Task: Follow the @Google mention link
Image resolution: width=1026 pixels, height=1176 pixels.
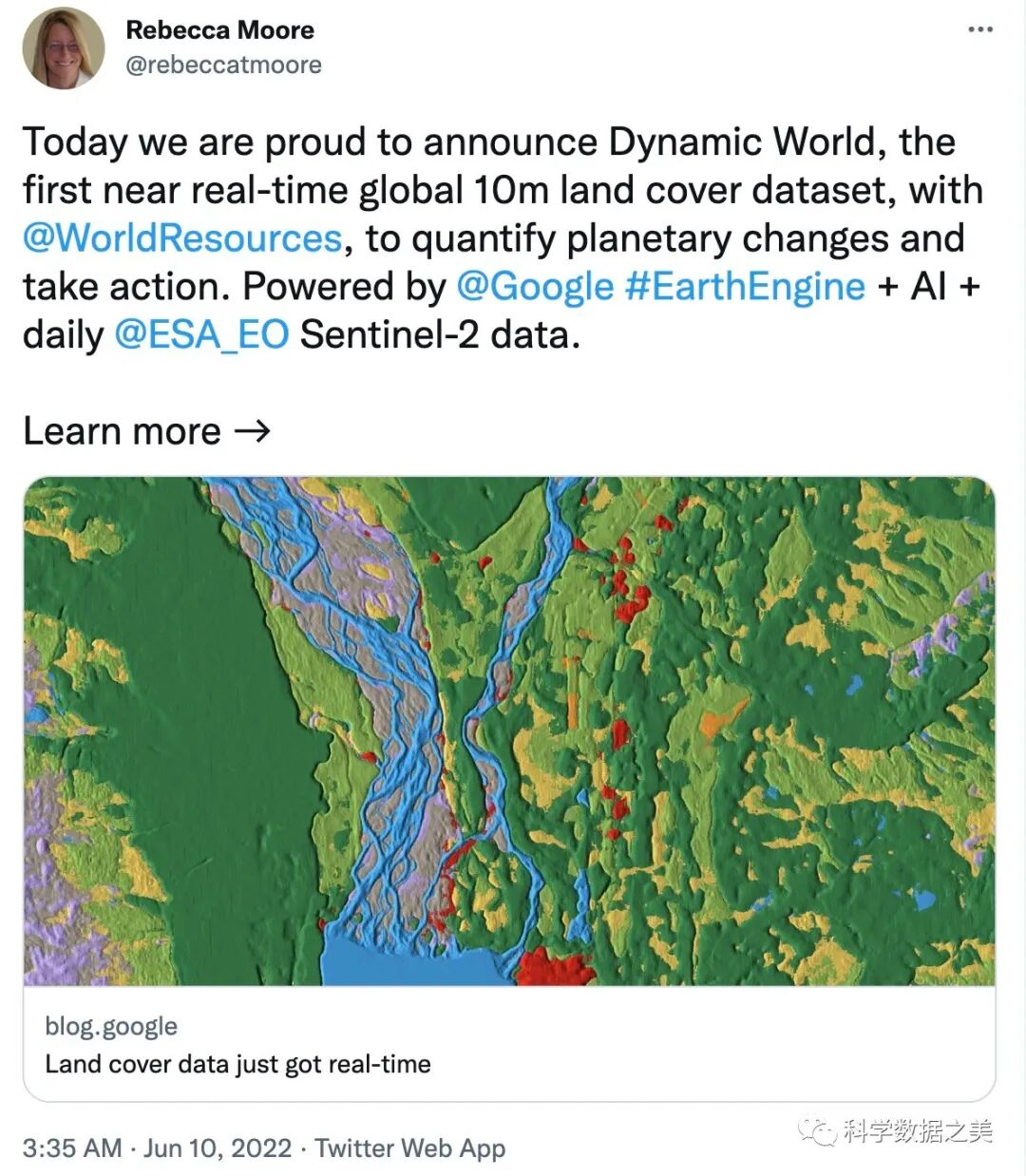Action: coord(535,287)
